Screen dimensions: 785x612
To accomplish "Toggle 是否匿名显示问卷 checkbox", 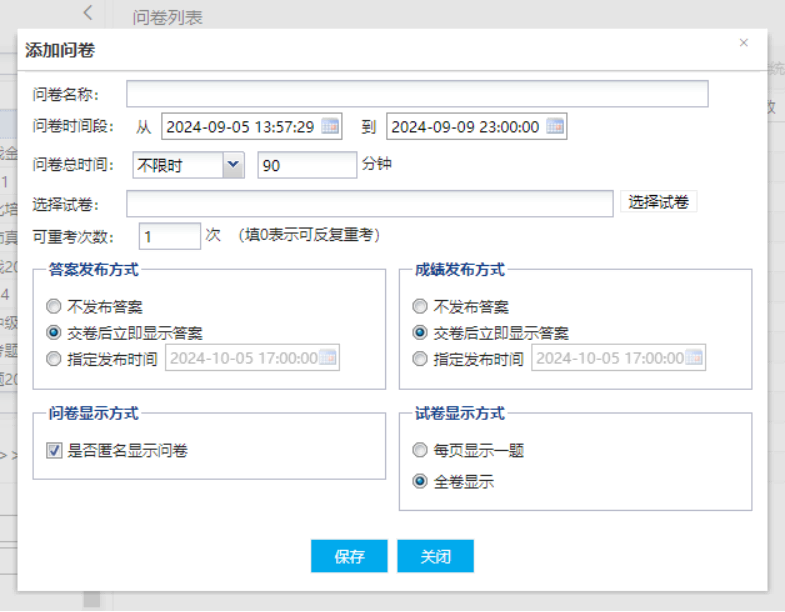I will coord(54,451).
